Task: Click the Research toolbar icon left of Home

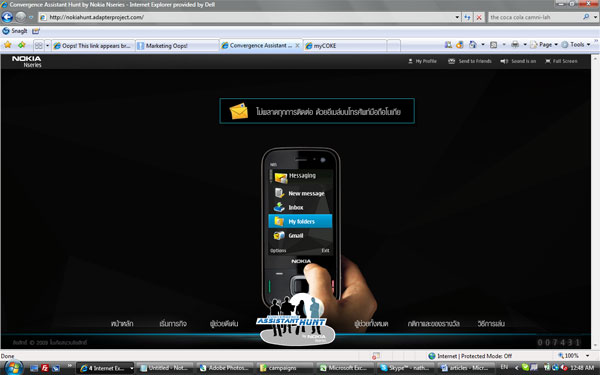Action: coord(448,45)
